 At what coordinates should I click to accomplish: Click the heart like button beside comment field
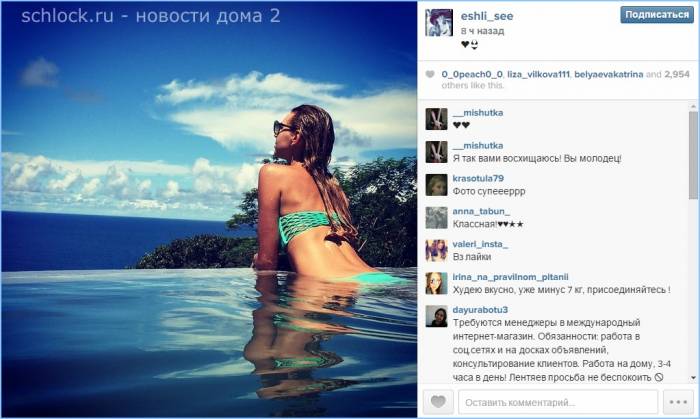tap(438, 402)
